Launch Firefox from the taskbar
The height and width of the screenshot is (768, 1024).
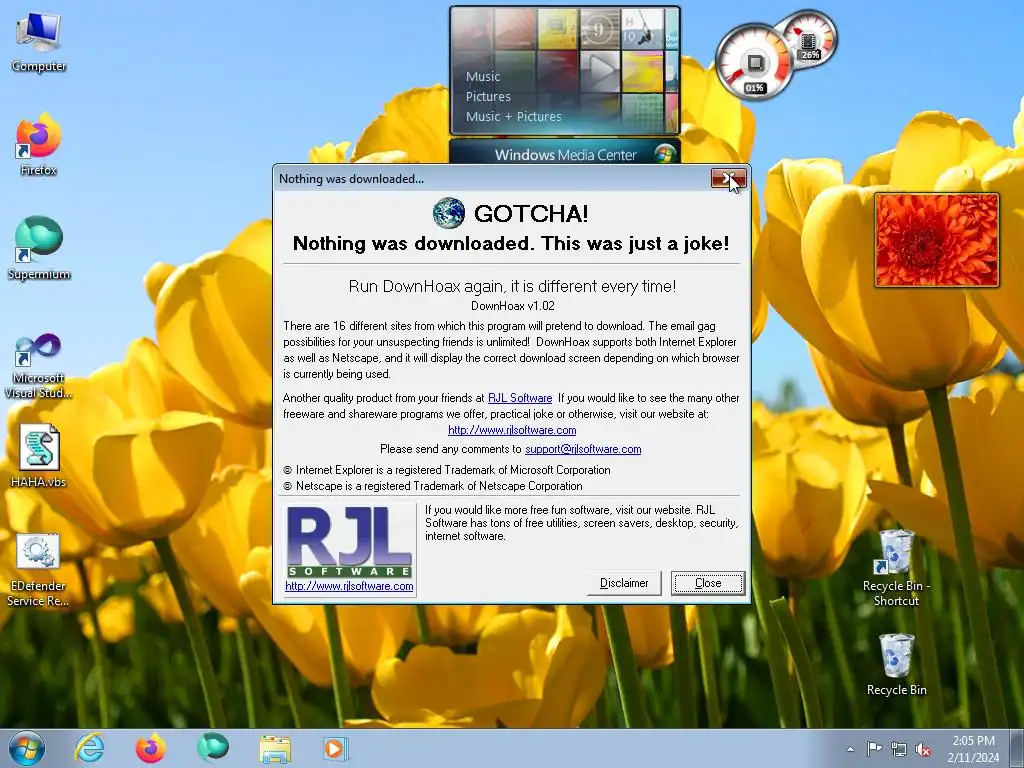(150, 748)
